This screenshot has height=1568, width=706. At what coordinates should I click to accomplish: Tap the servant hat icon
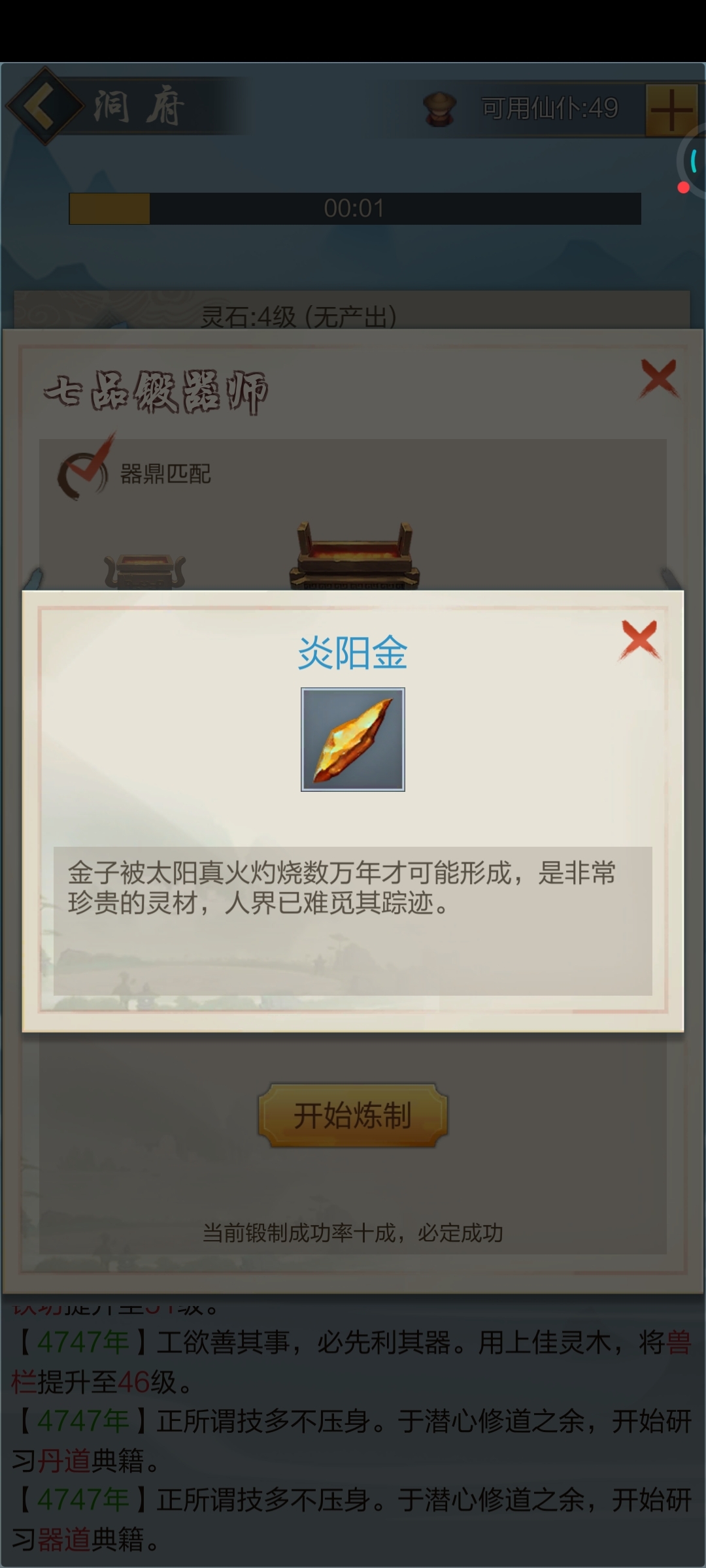[x=440, y=108]
